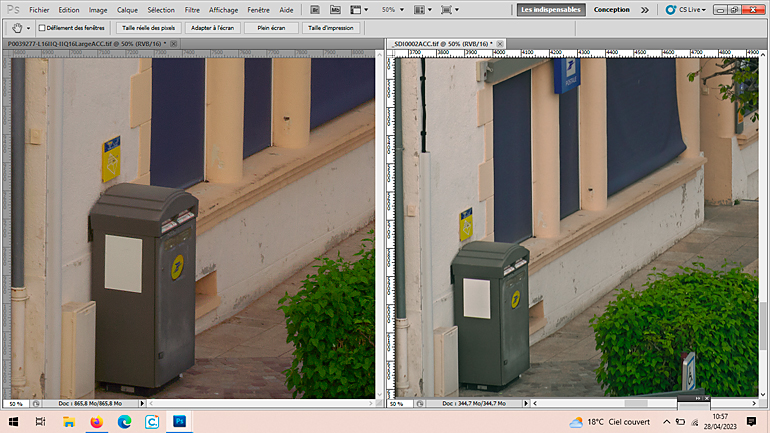The height and width of the screenshot is (433, 770).
Task: Open the Windows Start menu
Action: pos(13,422)
